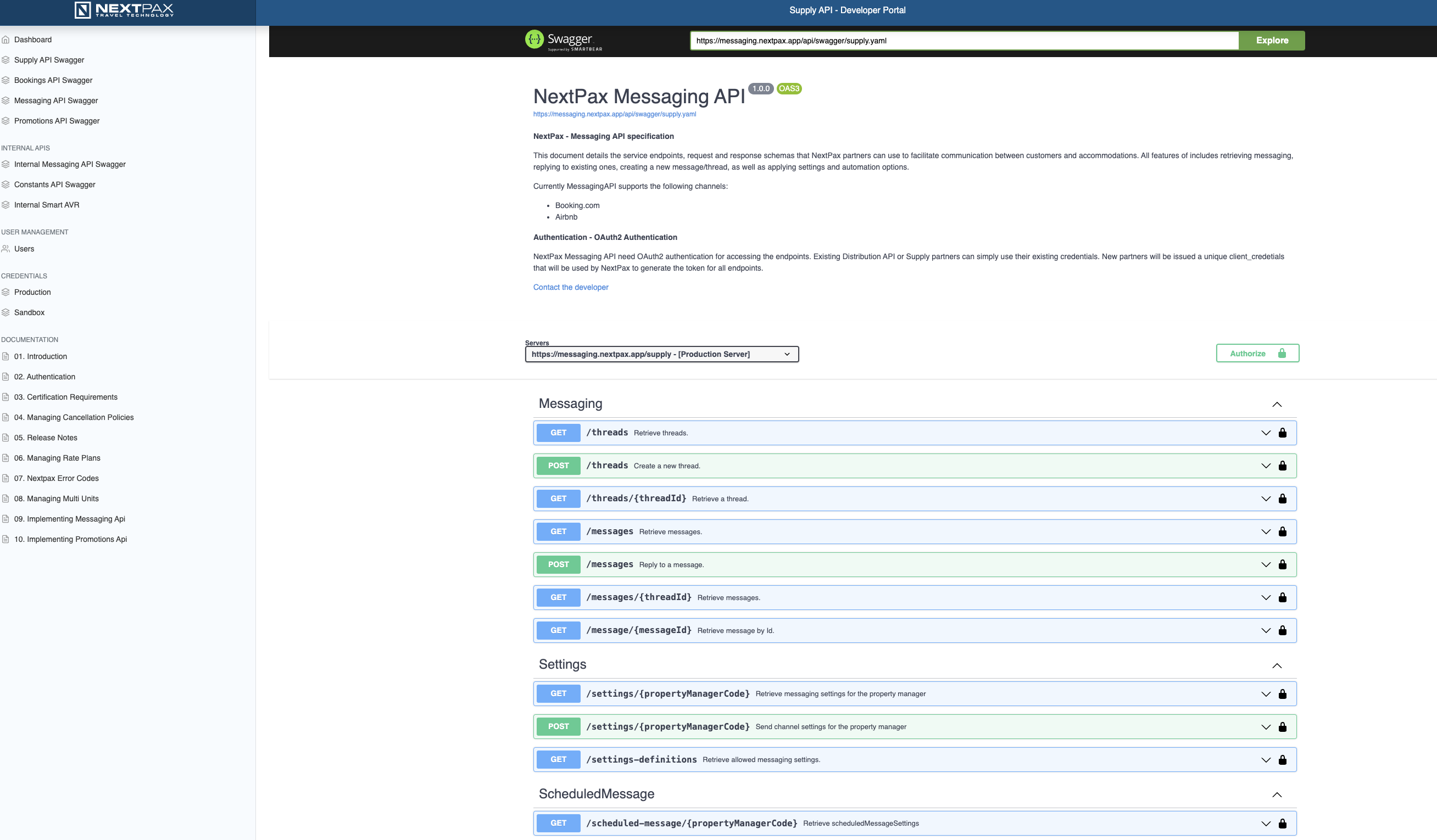Click the OAS3 badge
Image resolution: width=1437 pixels, height=840 pixels.
789,88
